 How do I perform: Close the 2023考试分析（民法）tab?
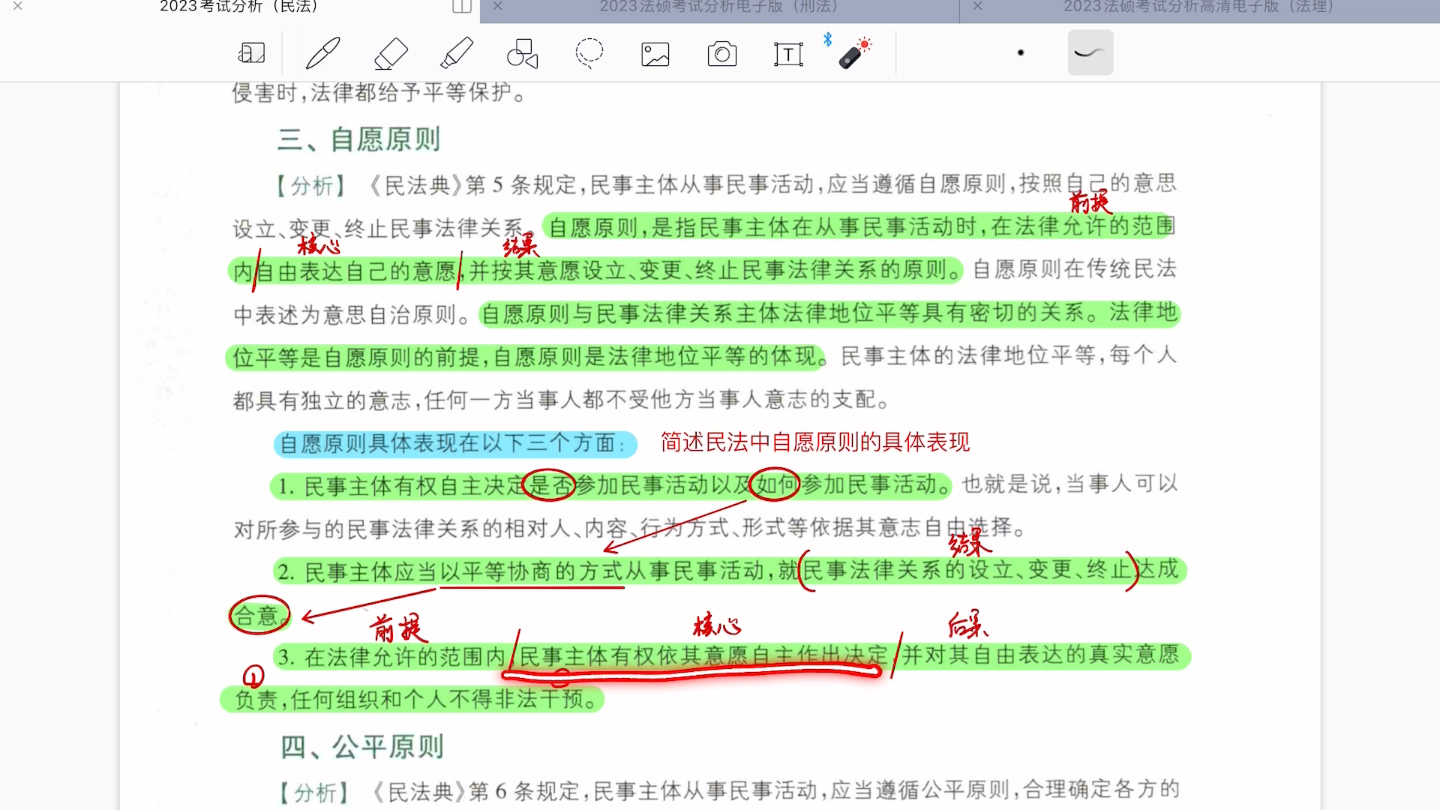[18, 6]
